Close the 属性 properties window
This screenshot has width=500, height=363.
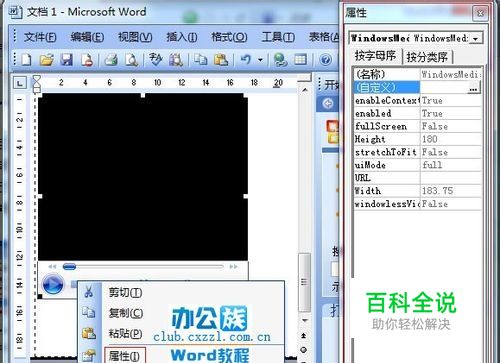point(480,13)
